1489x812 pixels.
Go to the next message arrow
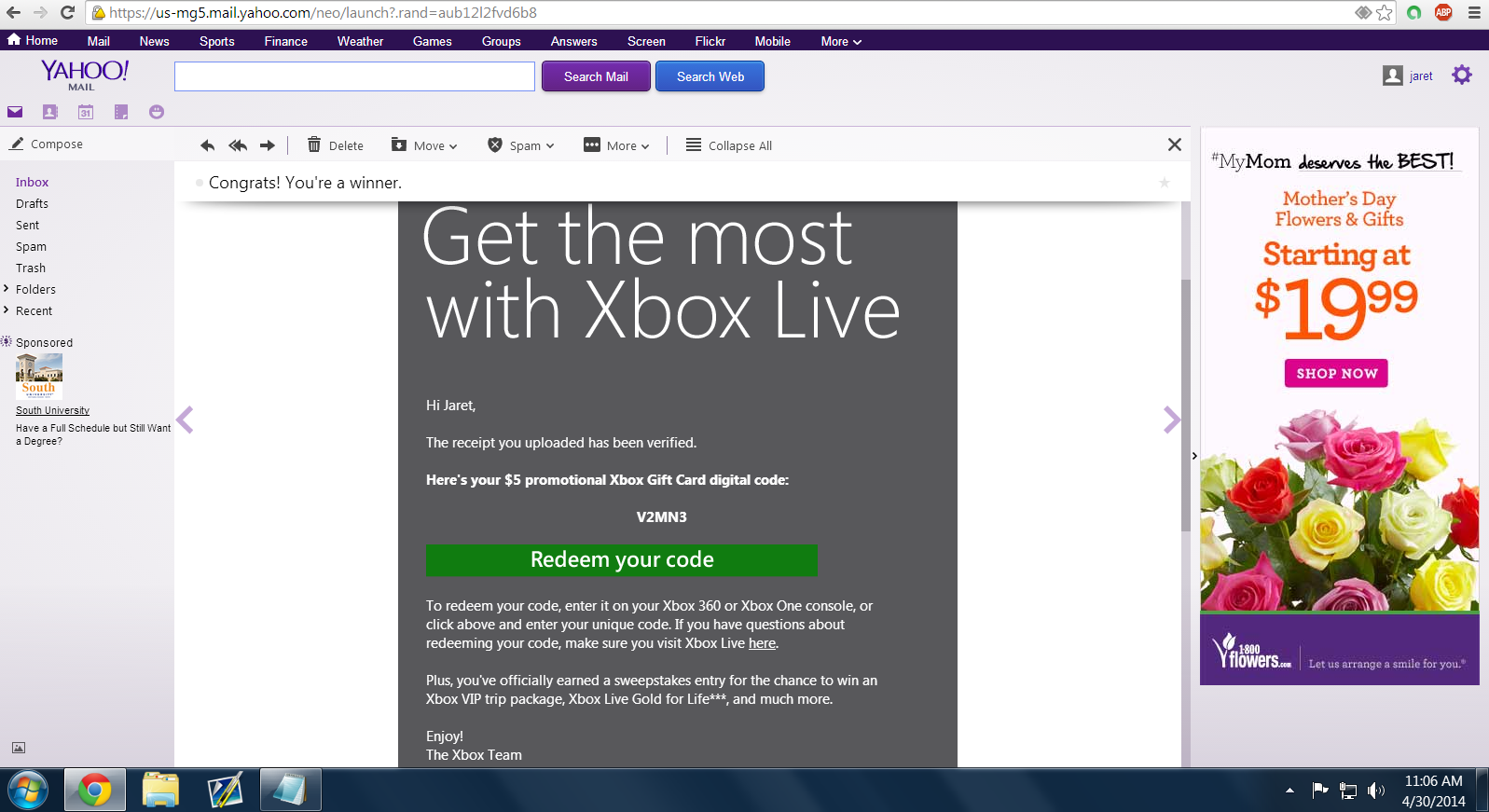pos(1172,420)
